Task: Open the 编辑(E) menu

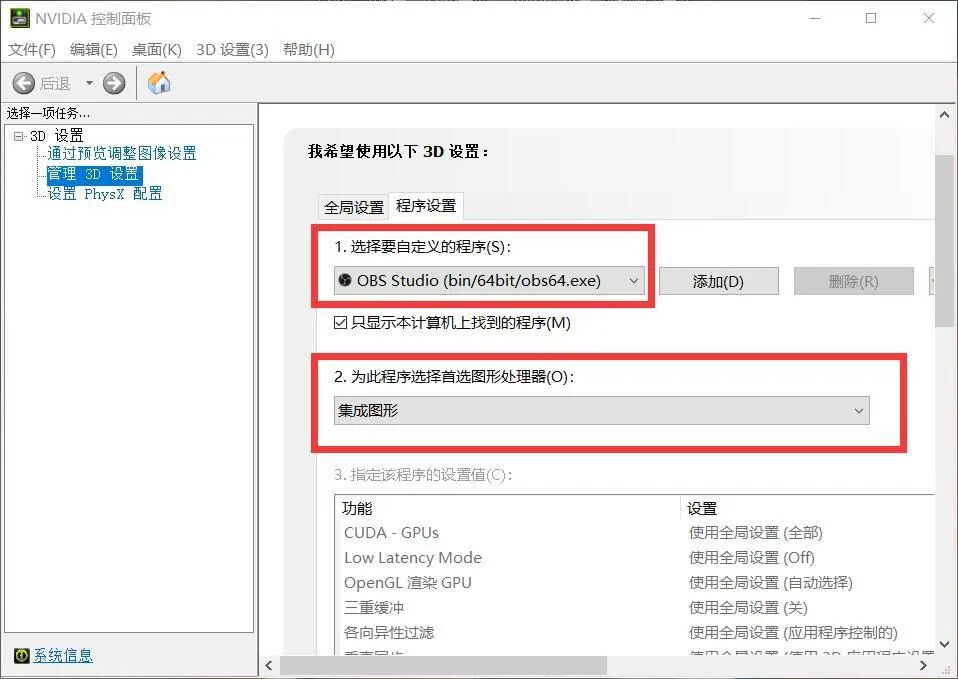Action: (93, 50)
